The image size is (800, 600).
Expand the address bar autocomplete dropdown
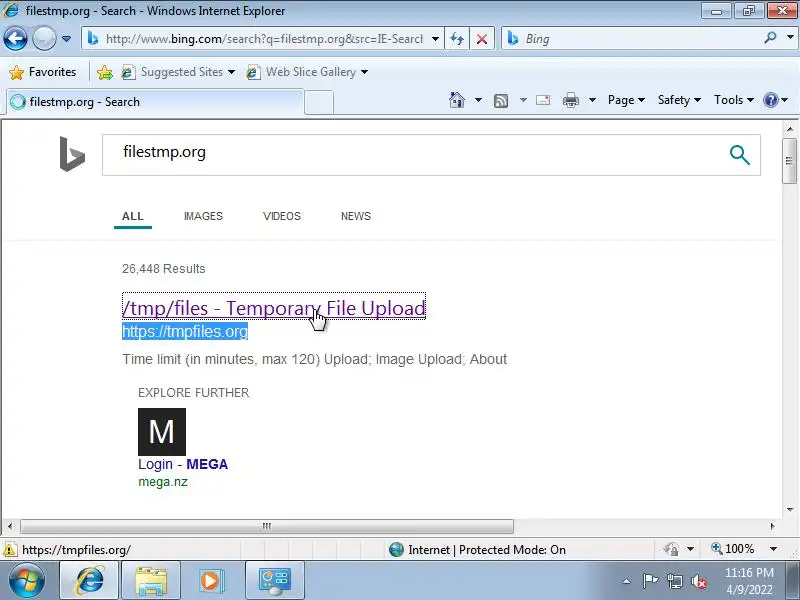[x=435, y=39]
